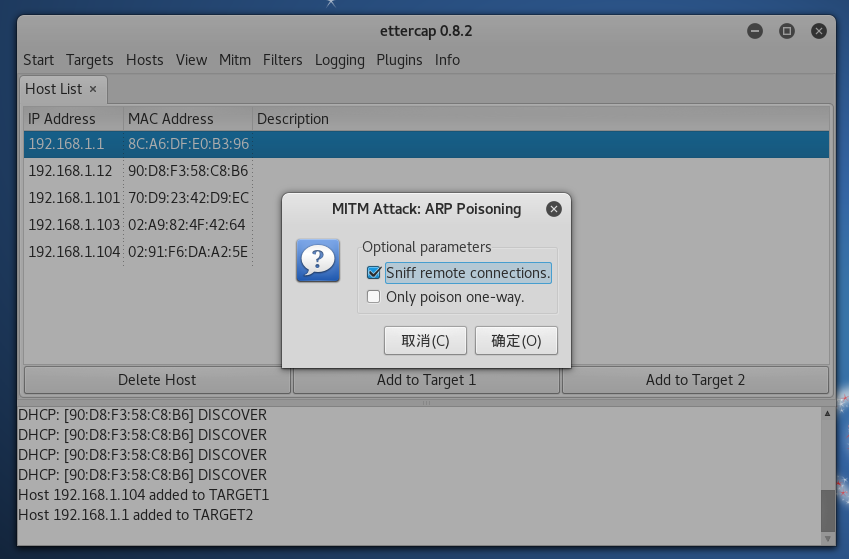Click the Optional parameters label
The height and width of the screenshot is (559, 849).
[427, 247]
